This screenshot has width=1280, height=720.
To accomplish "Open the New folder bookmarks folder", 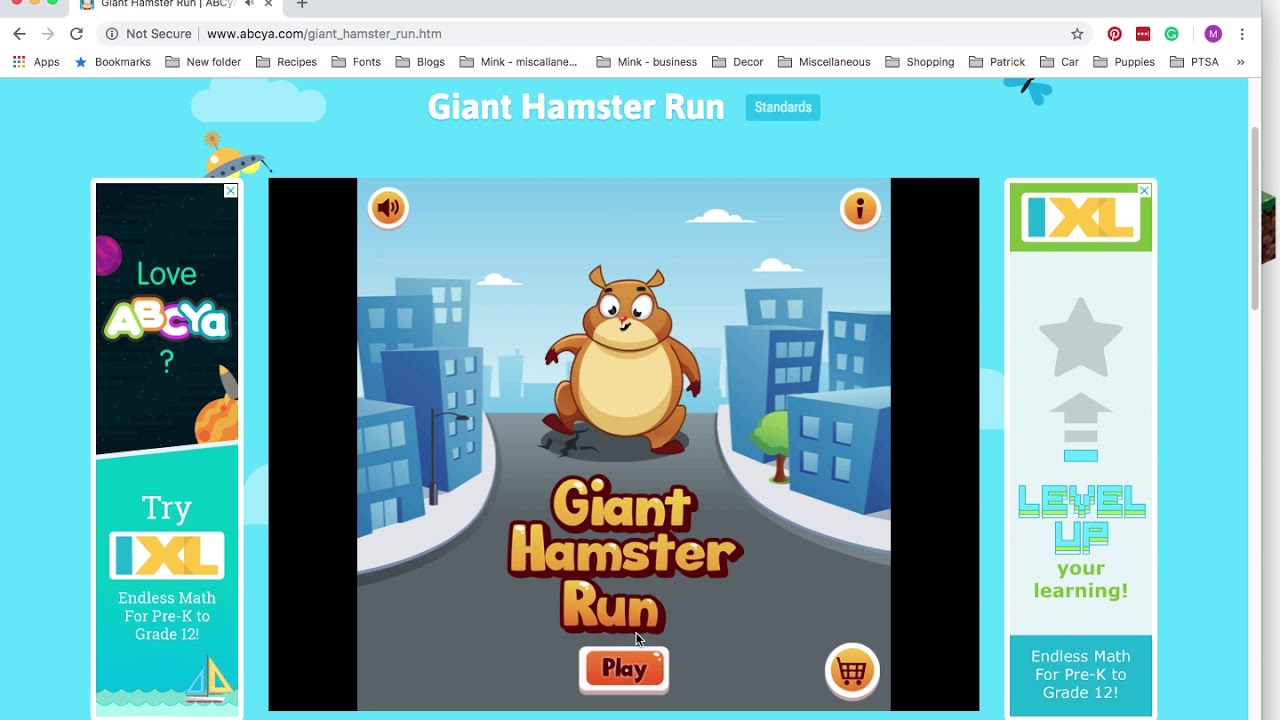I will (x=203, y=62).
